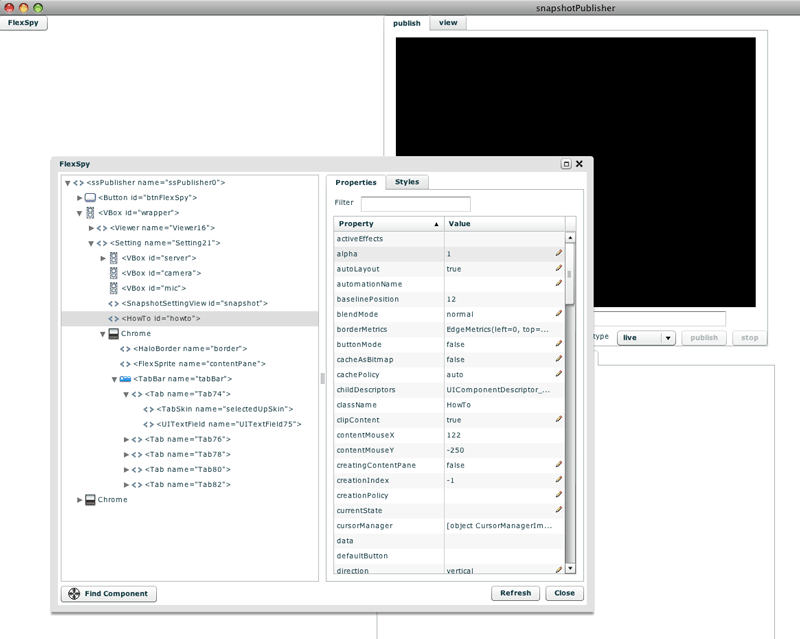The height and width of the screenshot is (639, 800).
Task: Click the VBox icon beside wrapper node
Action: [90, 212]
